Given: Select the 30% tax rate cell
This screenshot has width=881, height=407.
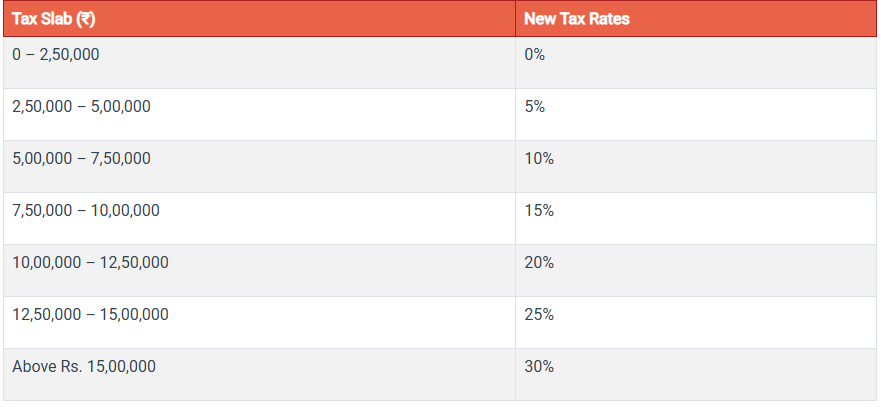Looking at the screenshot, I should point(538,366).
